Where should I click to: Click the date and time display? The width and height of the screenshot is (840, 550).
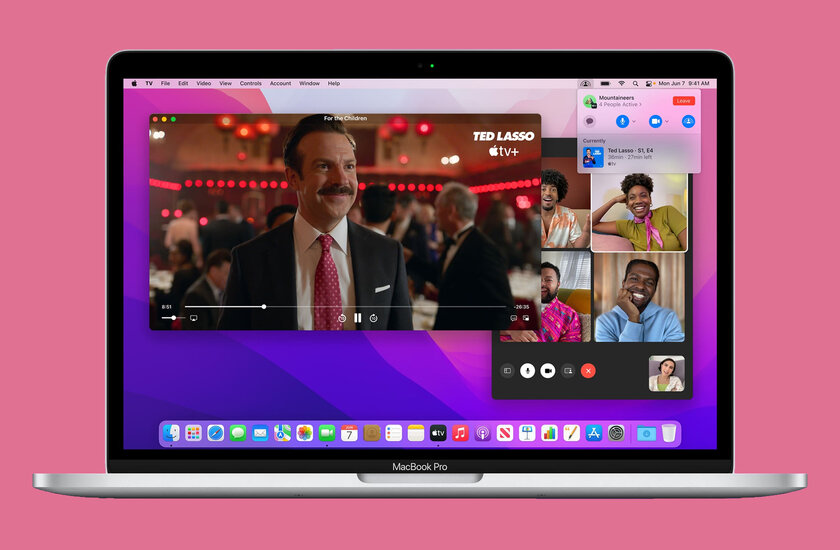click(x=684, y=84)
